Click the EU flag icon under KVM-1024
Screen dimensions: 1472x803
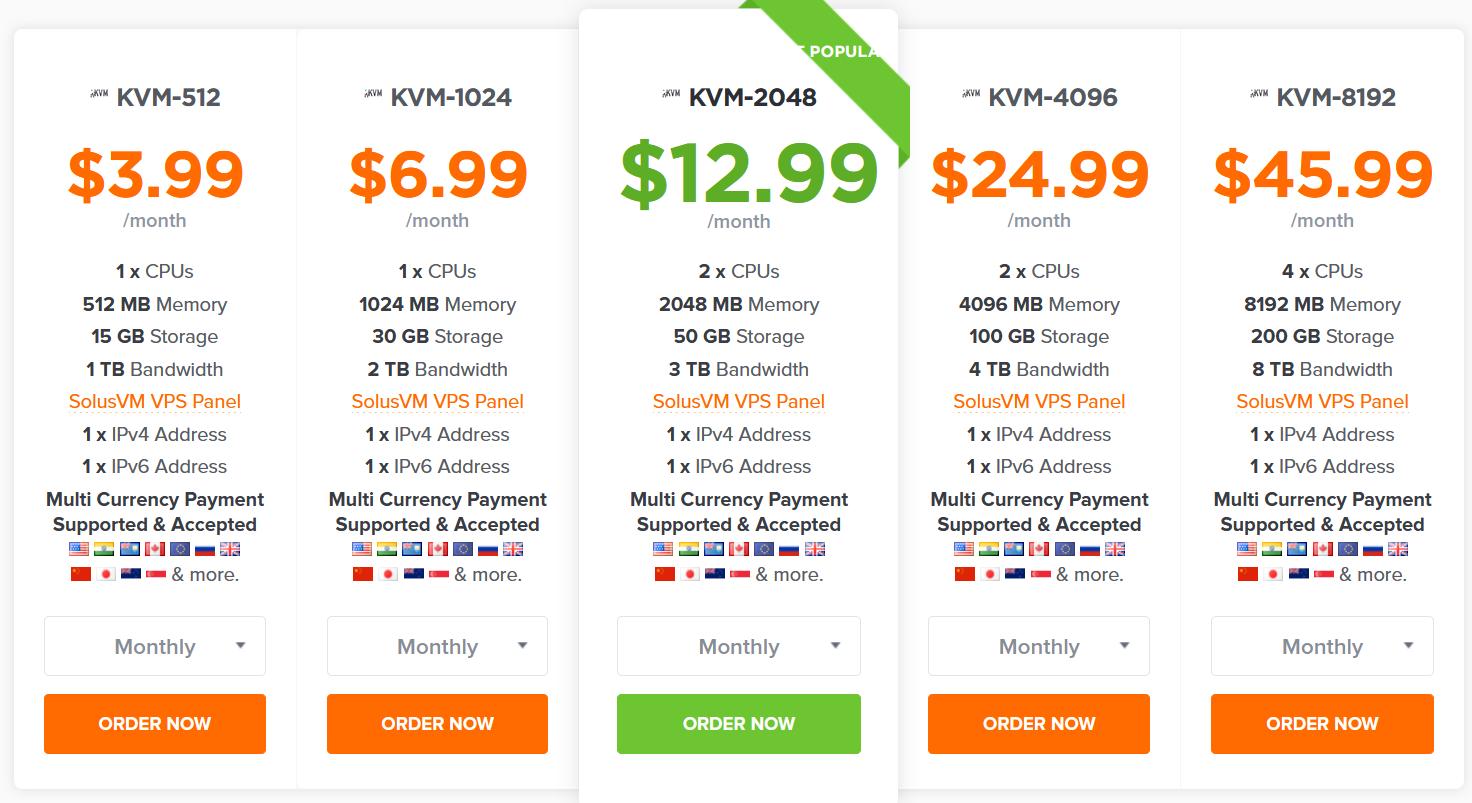(463, 549)
